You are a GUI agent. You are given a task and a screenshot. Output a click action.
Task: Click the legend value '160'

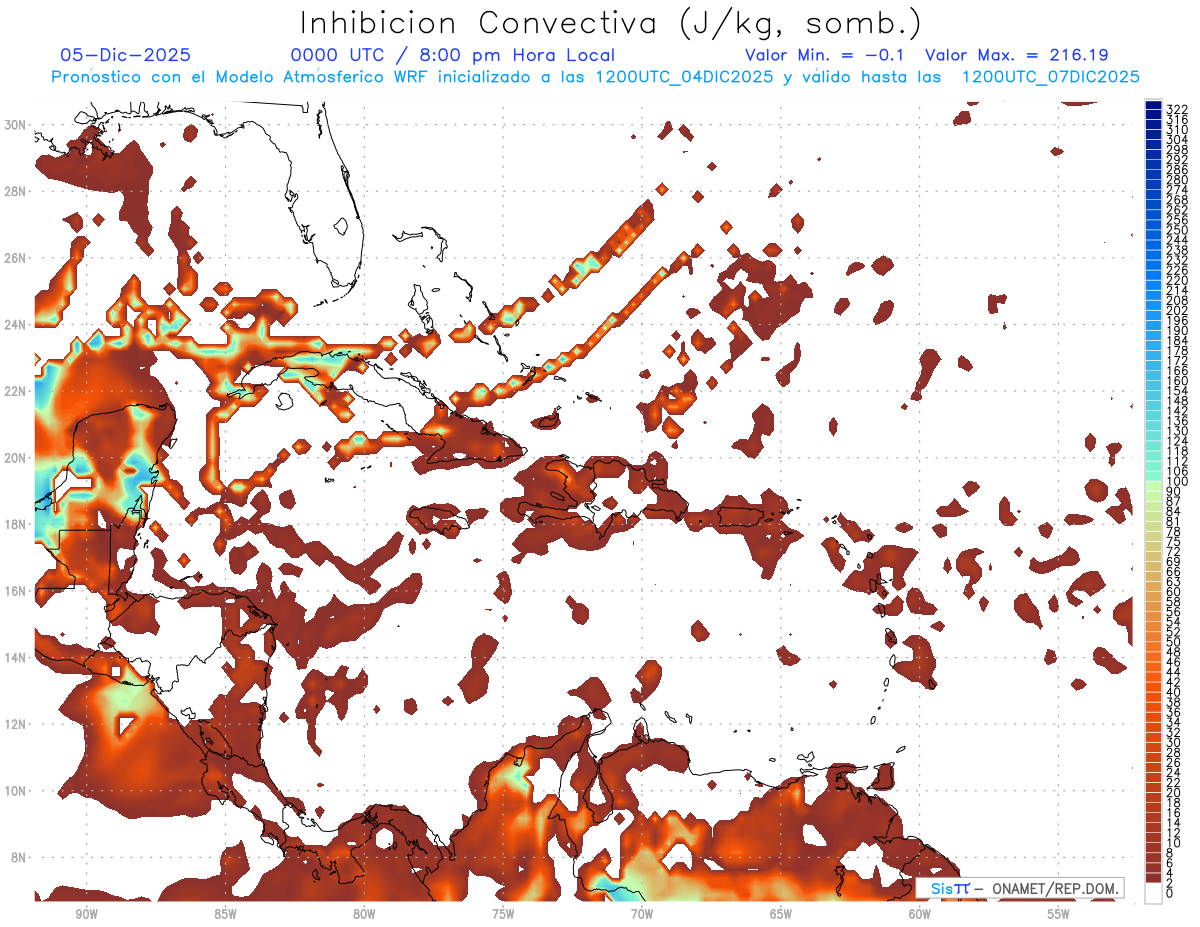[1176, 381]
